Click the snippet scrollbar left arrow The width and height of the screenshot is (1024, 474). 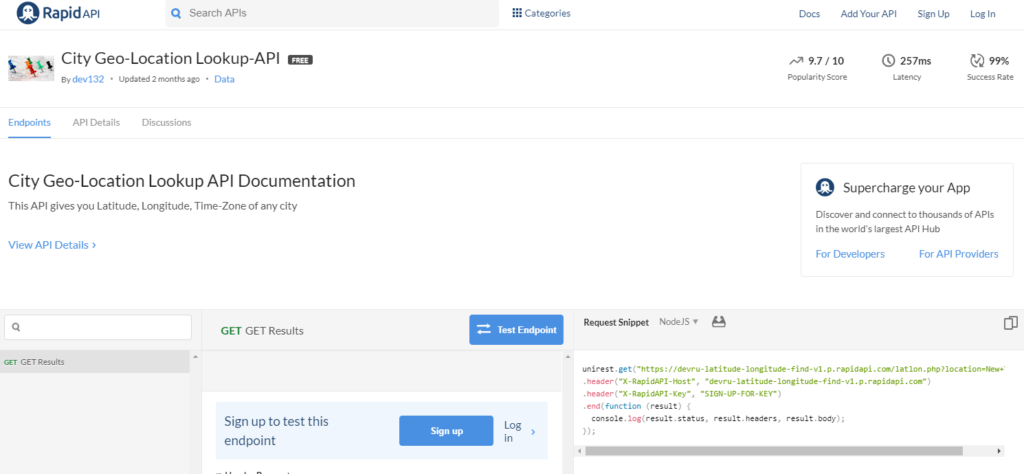point(579,451)
